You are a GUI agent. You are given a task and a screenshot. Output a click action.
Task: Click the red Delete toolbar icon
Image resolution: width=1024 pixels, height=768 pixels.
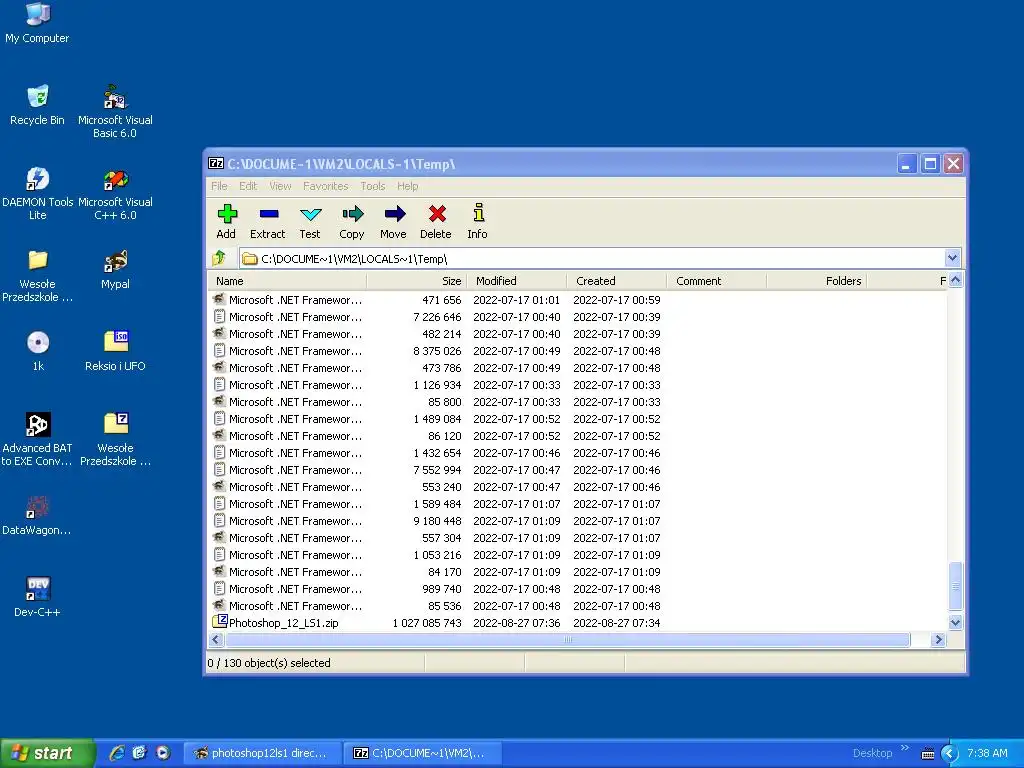pyautogui.click(x=436, y=221)
